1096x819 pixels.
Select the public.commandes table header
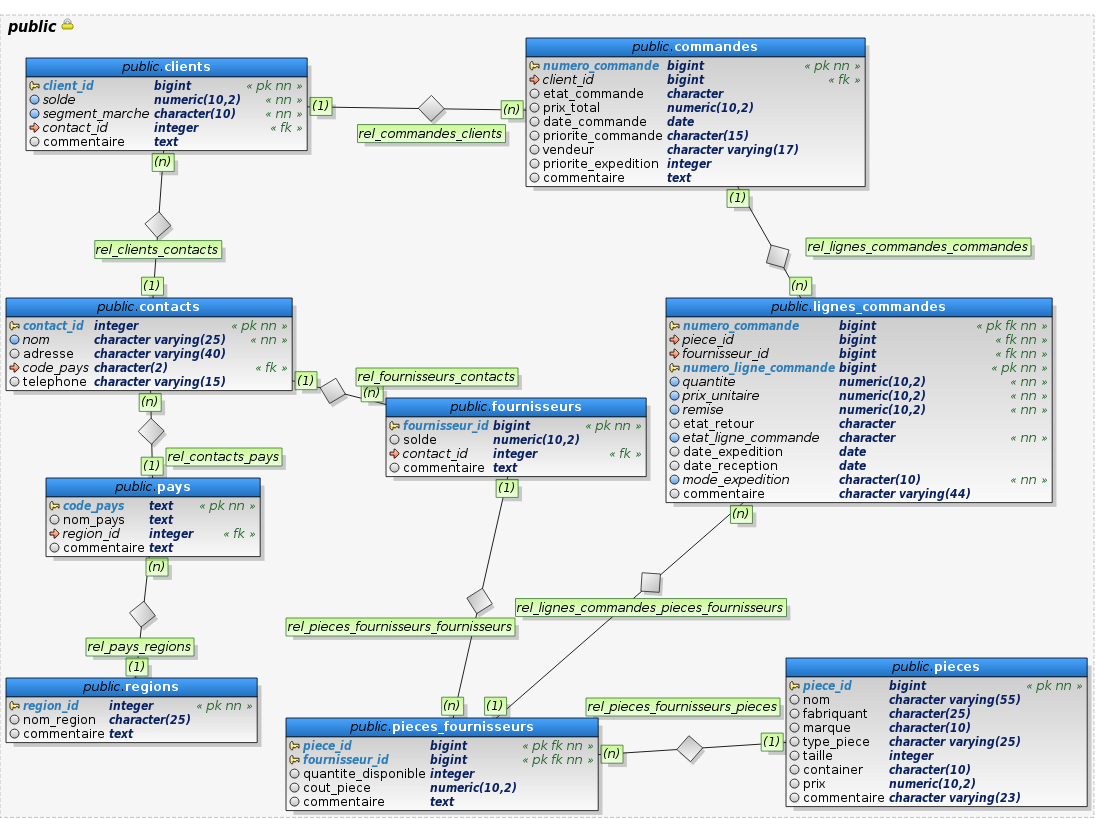click(x=695, y=47)
